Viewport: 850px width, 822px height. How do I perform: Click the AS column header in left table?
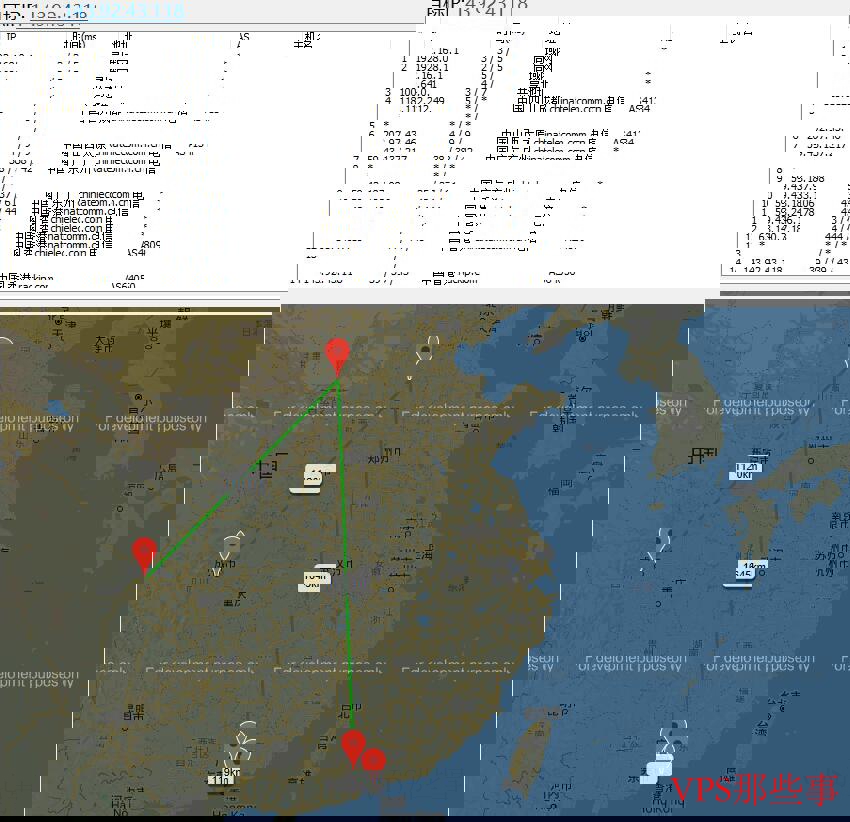point(243,38)
